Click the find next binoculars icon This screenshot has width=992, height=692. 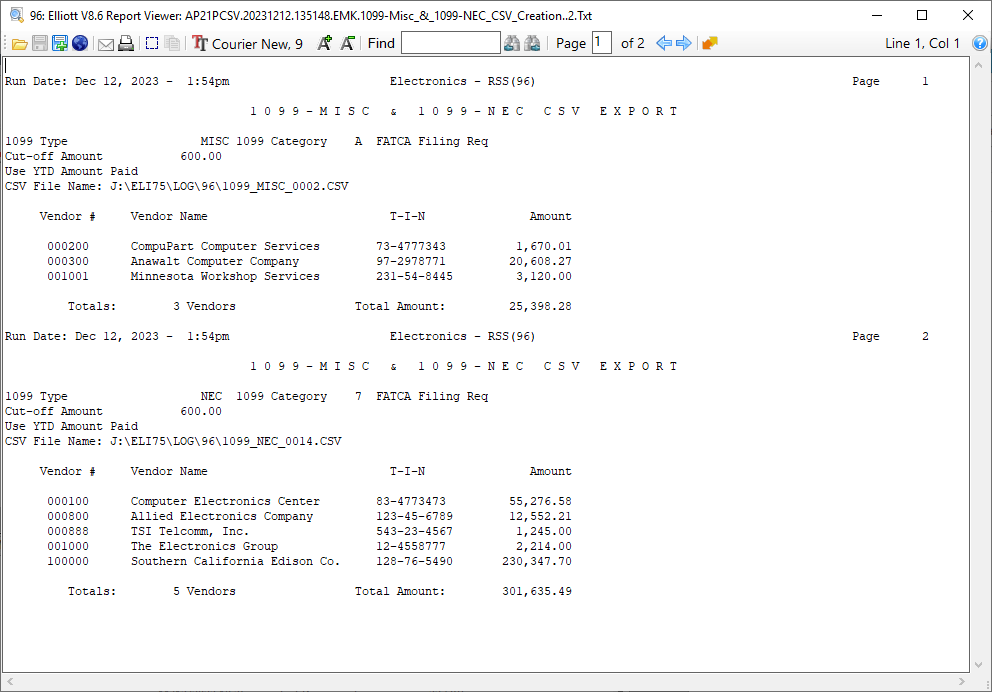[x=533, y=43]
